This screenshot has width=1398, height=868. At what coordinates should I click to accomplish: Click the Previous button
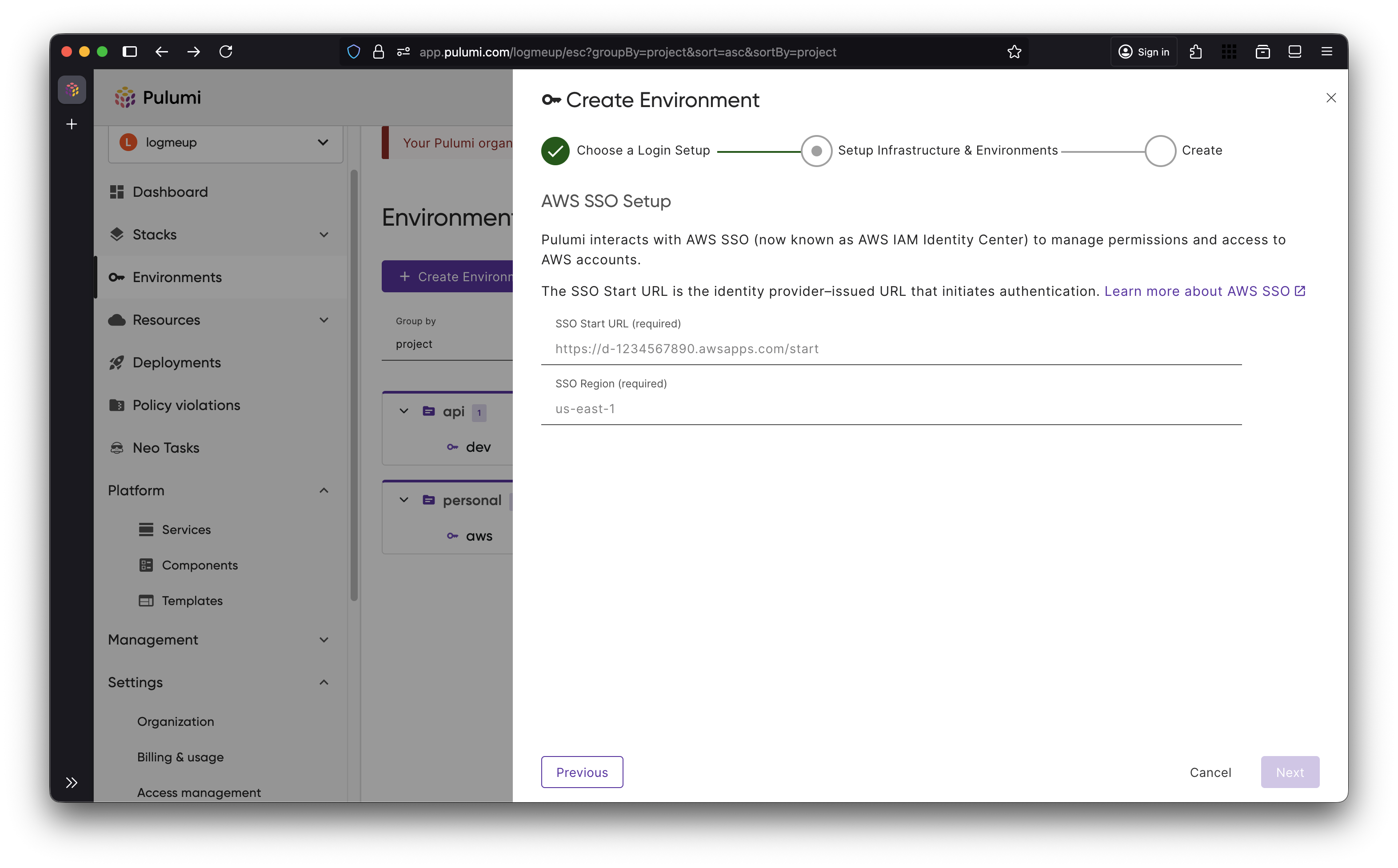pos(582,772)
